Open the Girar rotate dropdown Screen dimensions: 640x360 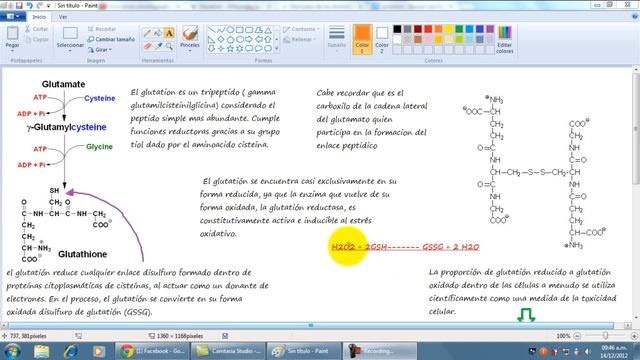click(x=100, y=50)
